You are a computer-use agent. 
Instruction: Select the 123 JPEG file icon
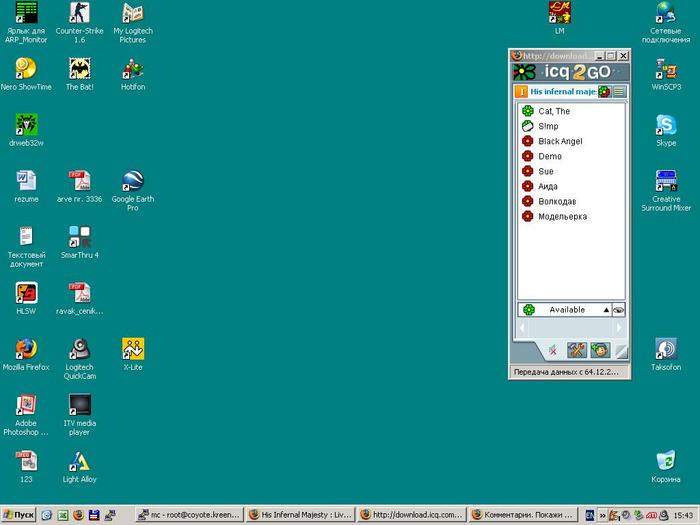pyautogui.click(x=26, y=461)
